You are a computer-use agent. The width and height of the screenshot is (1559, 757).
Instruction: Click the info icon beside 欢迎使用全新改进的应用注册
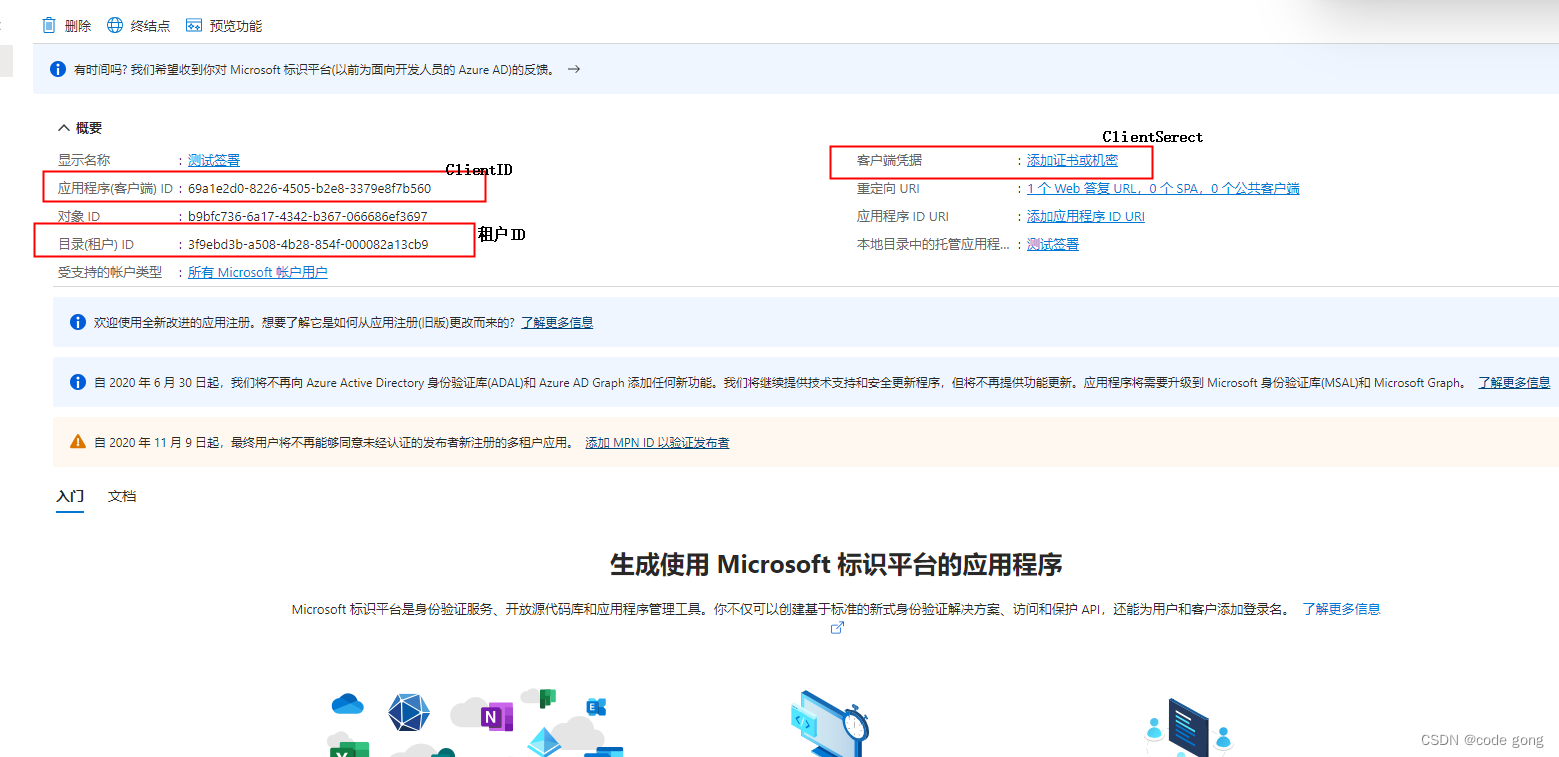[78, 322]
